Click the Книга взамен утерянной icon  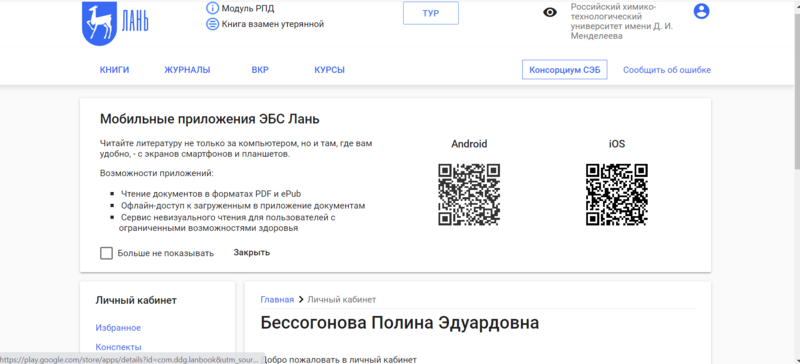(x=212, y=24)
